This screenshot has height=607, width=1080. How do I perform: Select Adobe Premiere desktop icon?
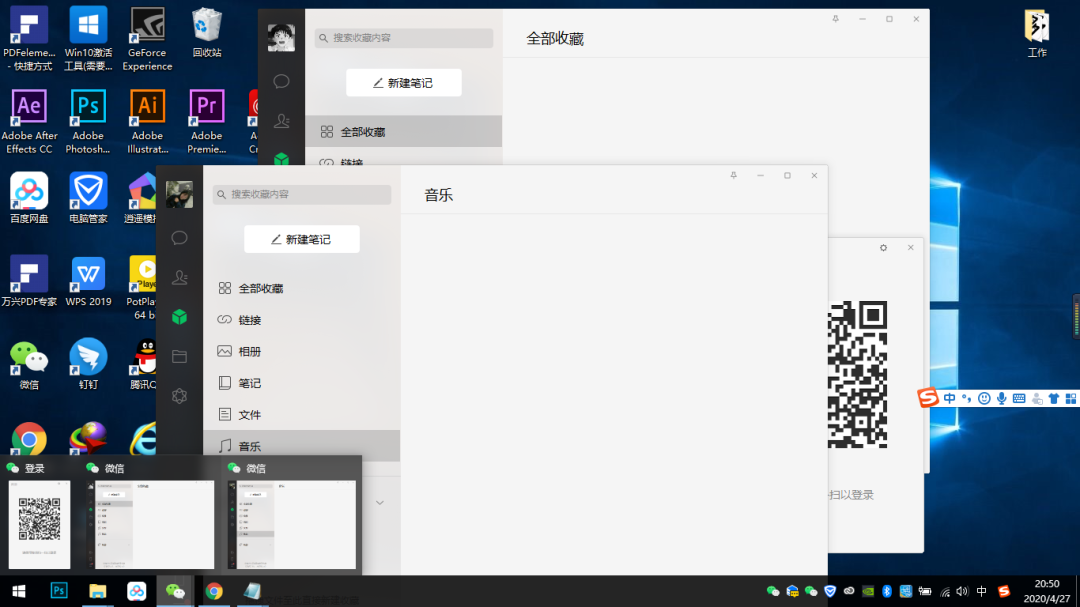pos(207,122)
